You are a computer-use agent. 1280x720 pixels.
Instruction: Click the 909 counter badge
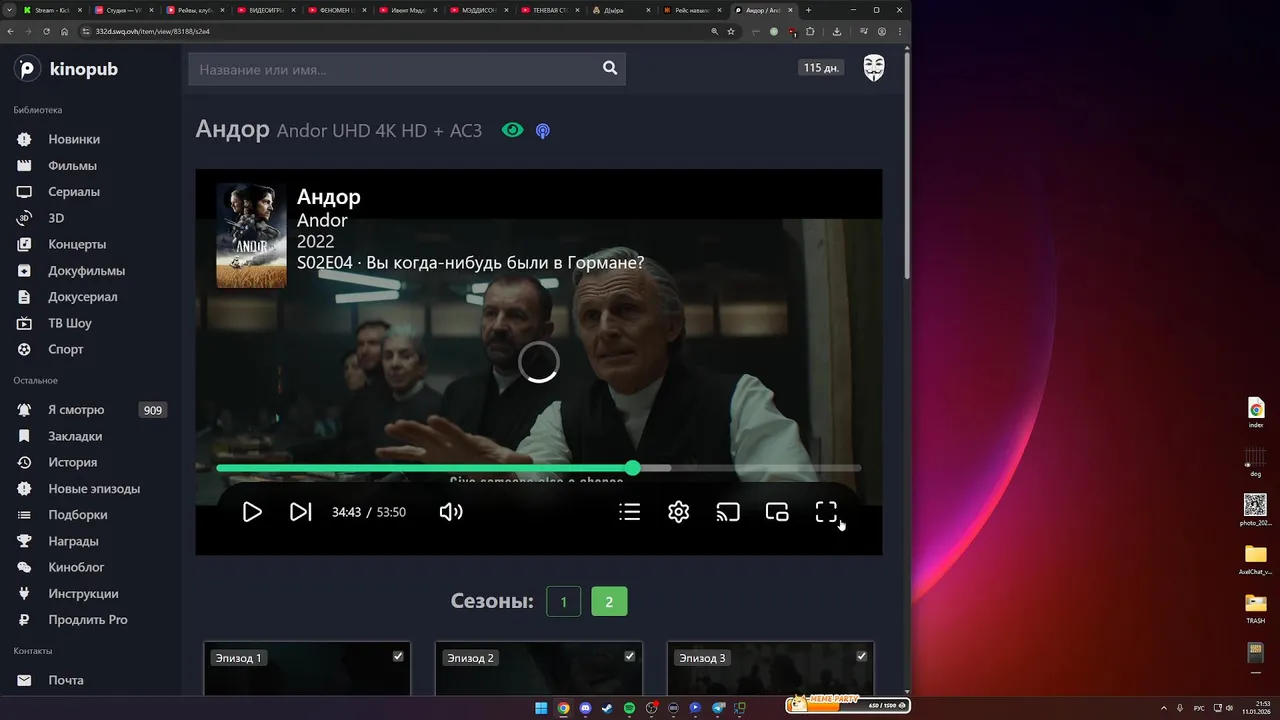pyautogui.click(x=153, y=410)
